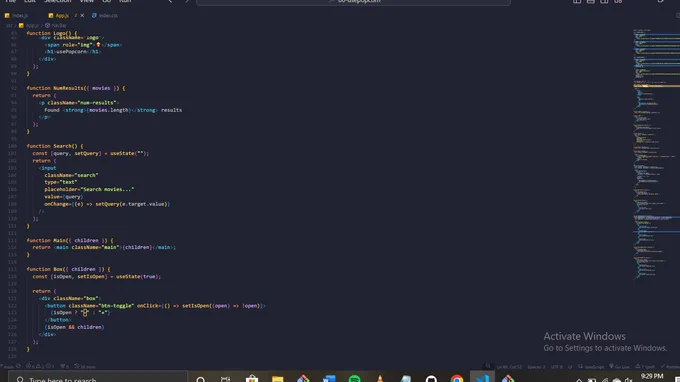Open the Selection menu
680x382 pixels.
coord(57,1)
